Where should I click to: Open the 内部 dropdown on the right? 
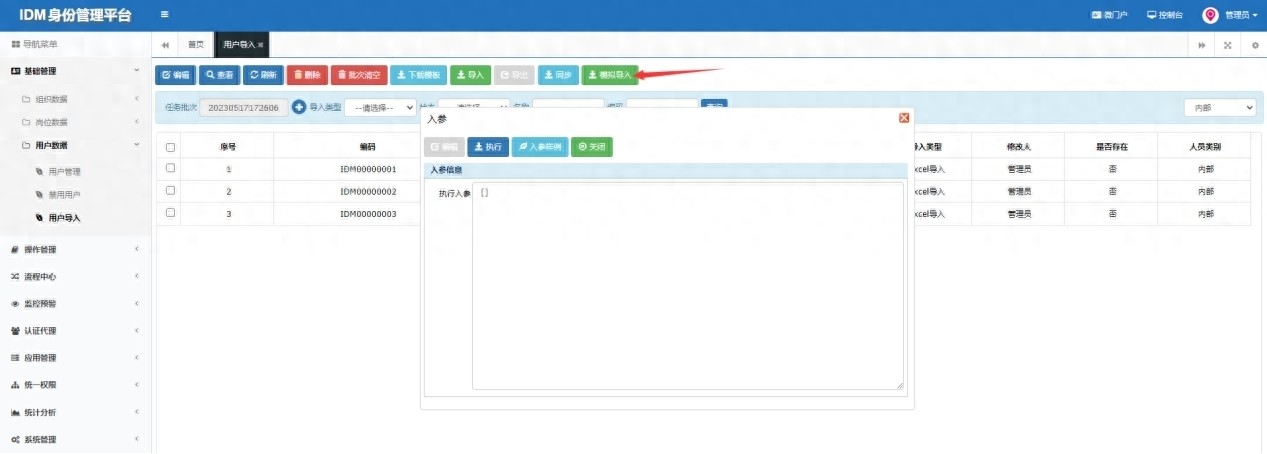[1219, 108]
